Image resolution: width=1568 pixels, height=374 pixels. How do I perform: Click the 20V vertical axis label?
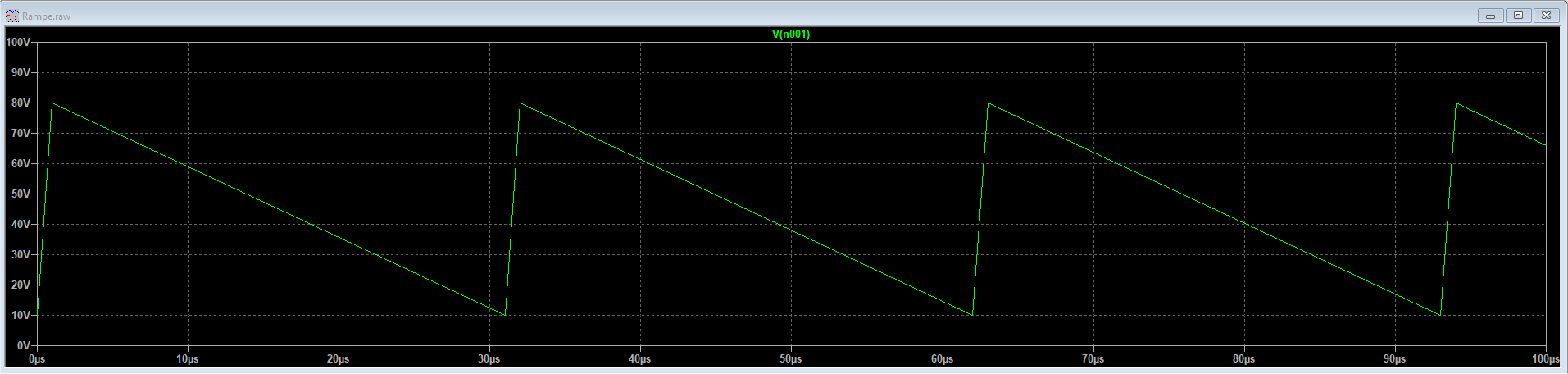[x=21, y=285]
